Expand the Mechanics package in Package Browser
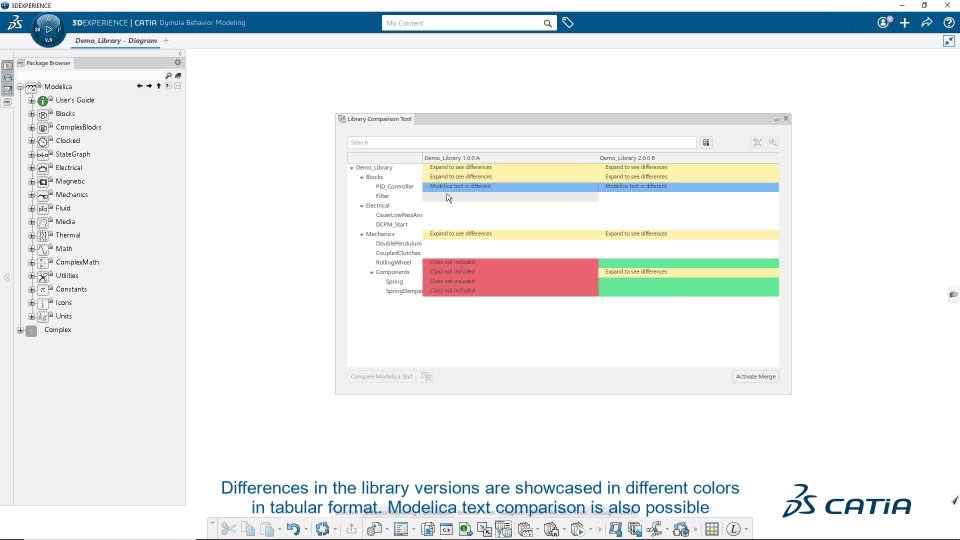 click(x=32, y=195)
